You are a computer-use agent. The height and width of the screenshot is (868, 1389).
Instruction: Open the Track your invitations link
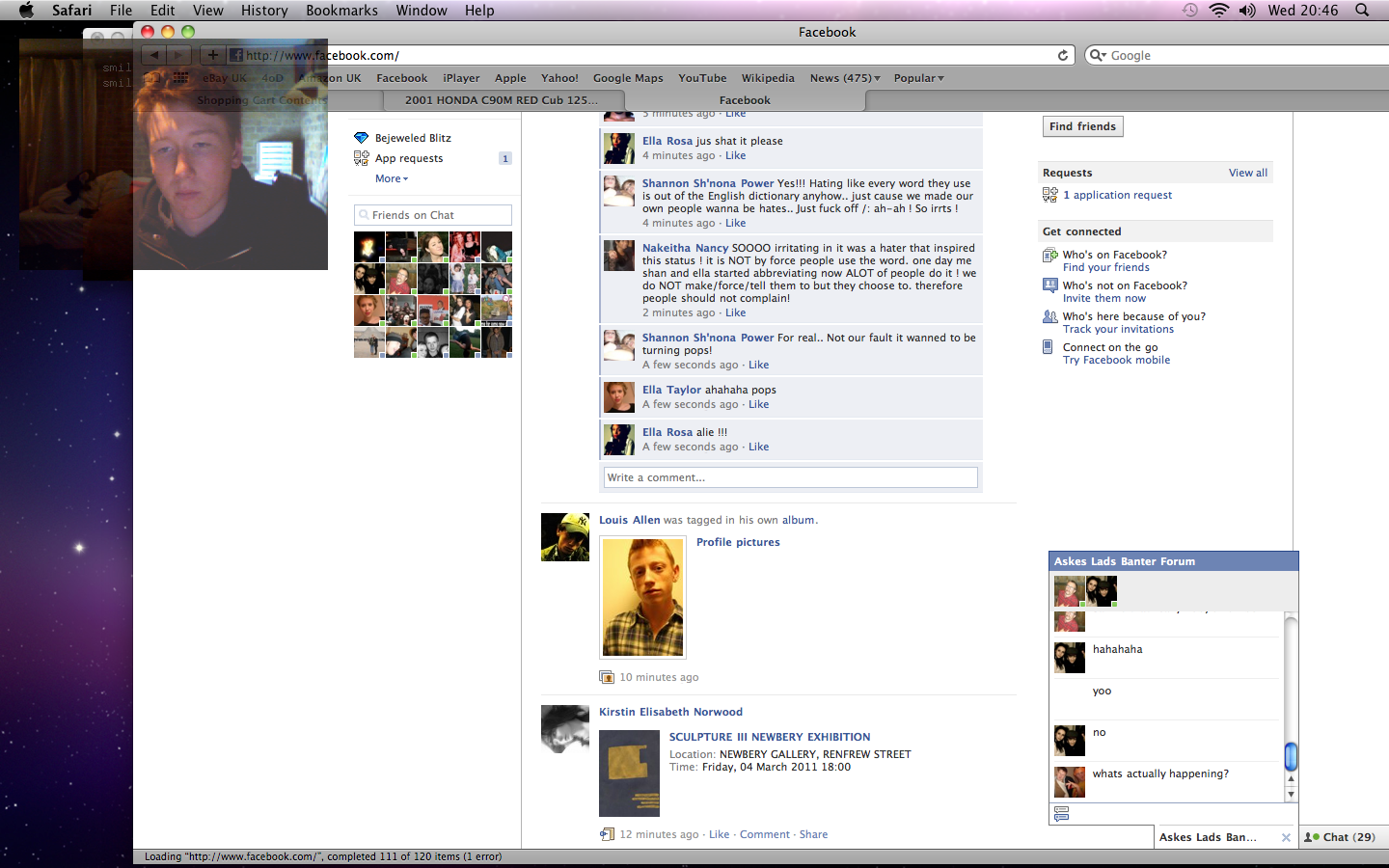(x=1118, y=329)
